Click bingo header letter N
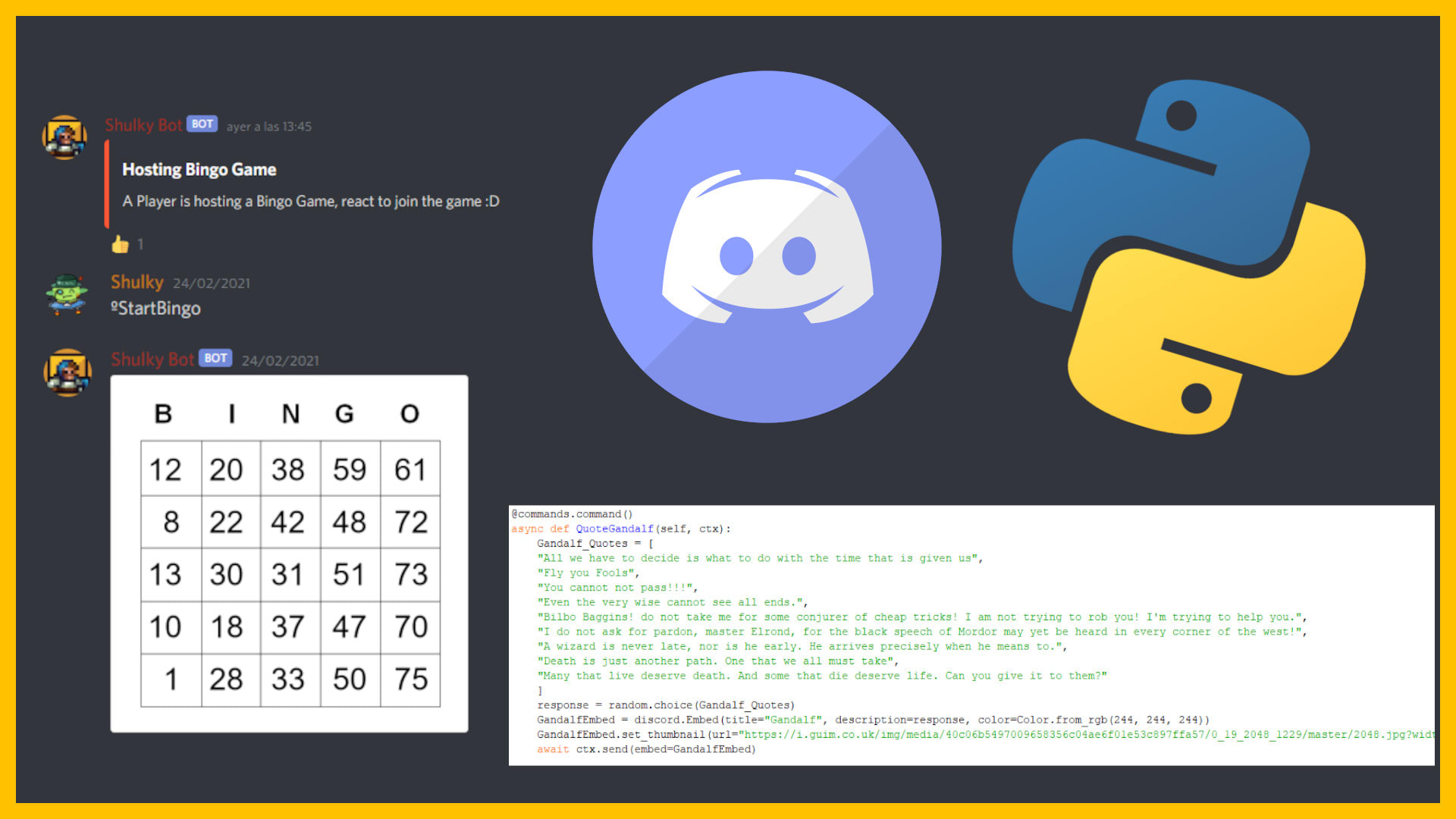Screen dimensions: 1456x819 [x=290, y=414]
